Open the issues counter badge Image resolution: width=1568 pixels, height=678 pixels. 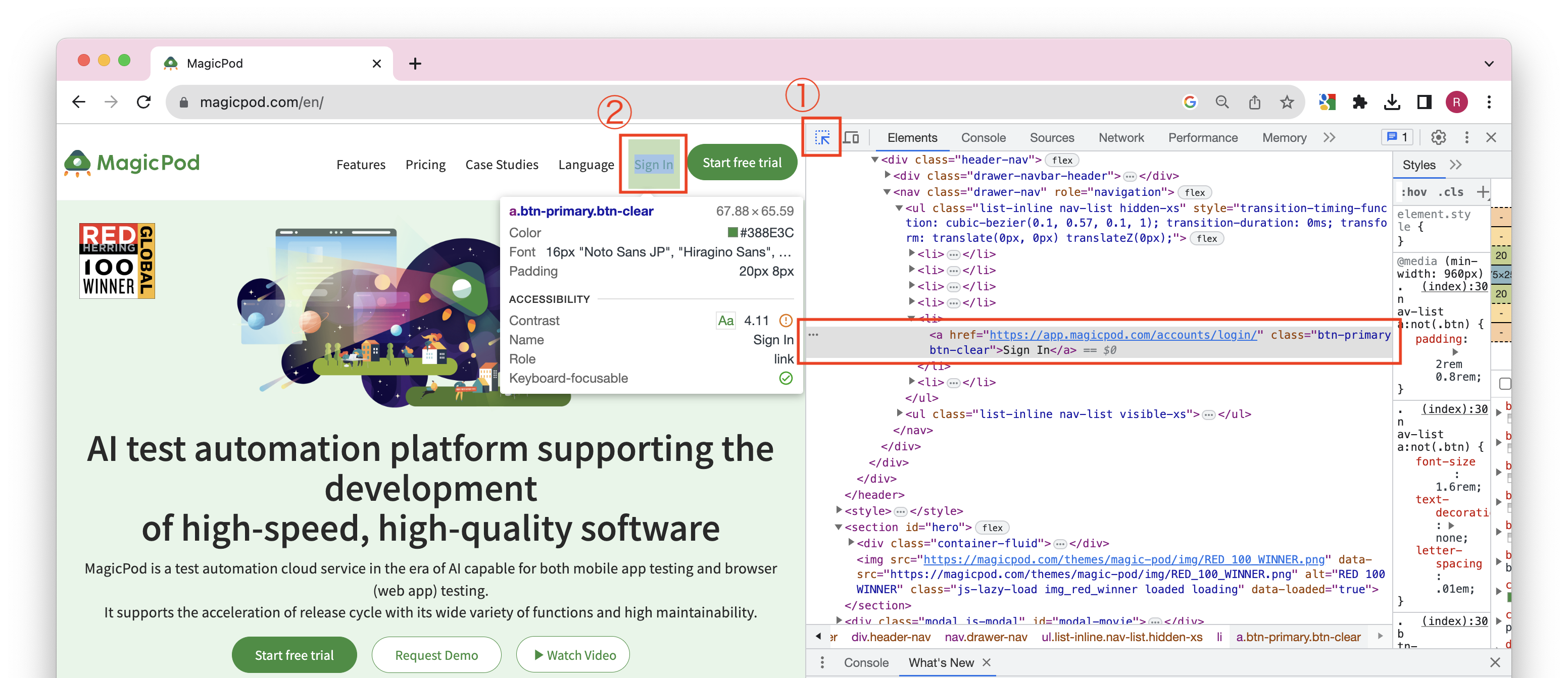pyautogui.click(x=1396, y=137)
